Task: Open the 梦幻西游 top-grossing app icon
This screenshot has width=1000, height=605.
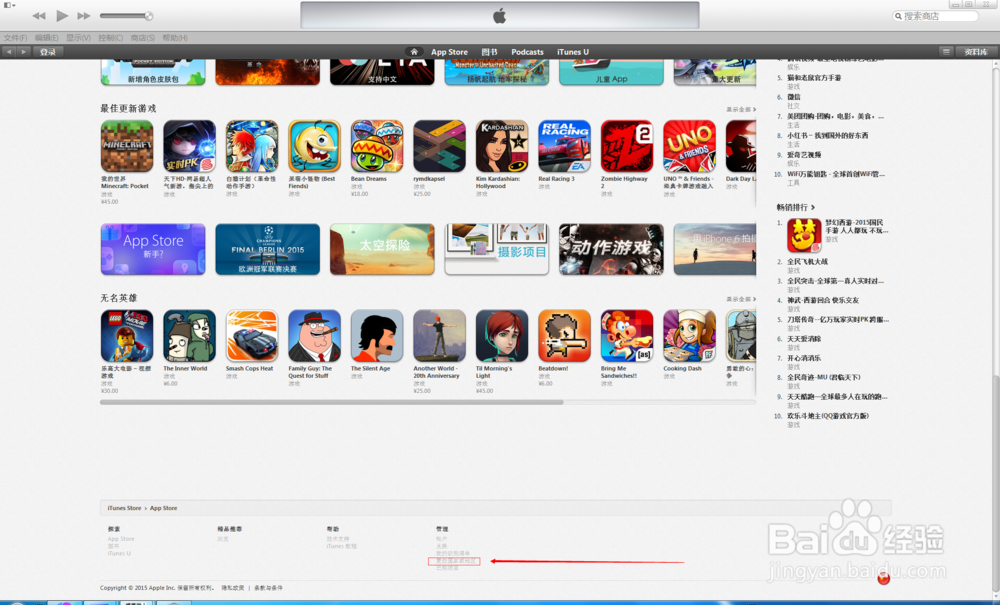Action: (804, 235)
